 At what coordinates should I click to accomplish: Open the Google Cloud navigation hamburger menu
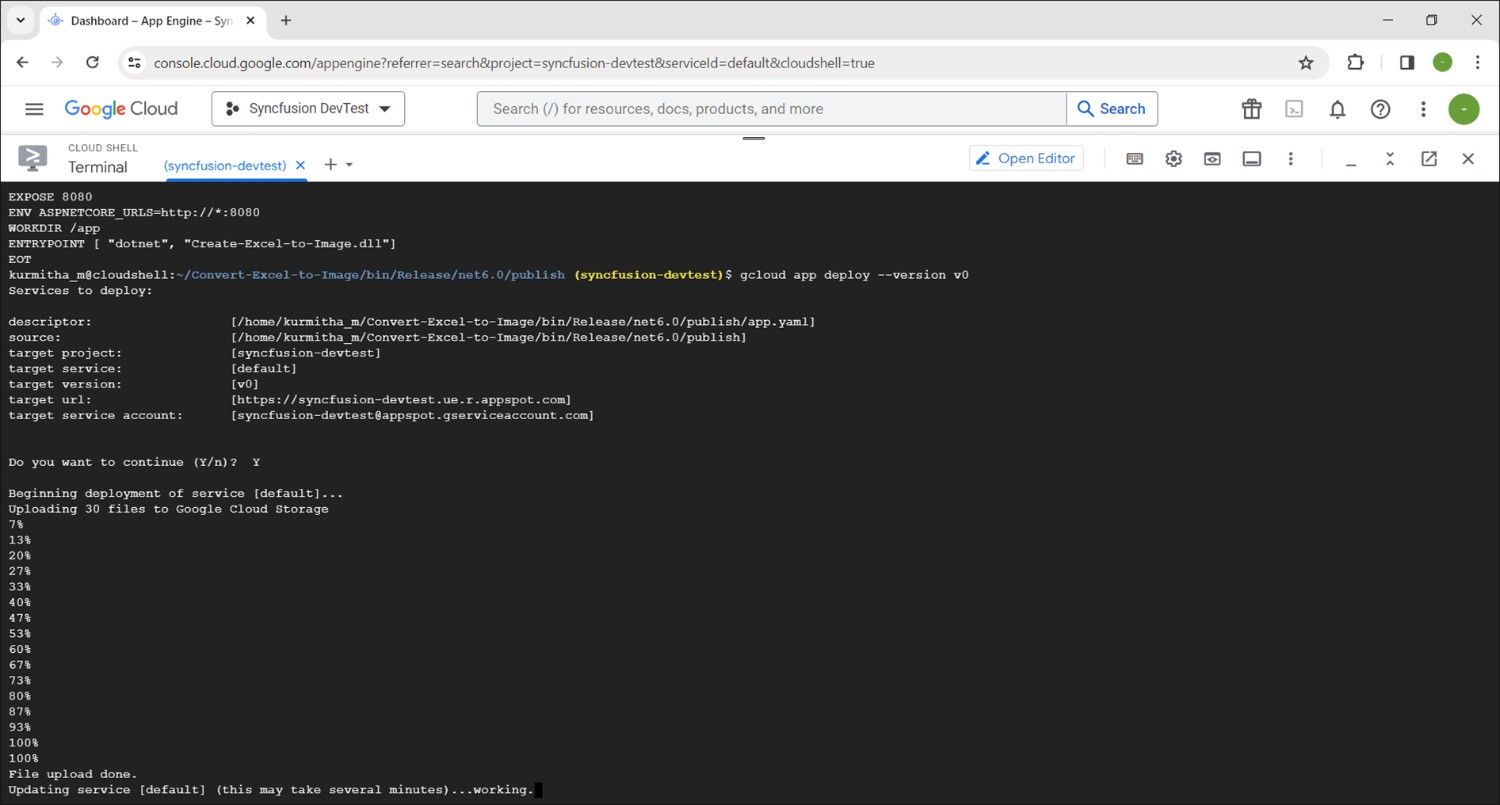coord(34,109)
